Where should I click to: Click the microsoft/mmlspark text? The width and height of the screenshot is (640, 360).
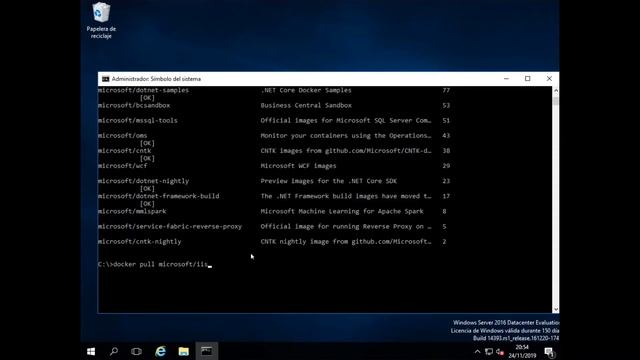[132, 211]
